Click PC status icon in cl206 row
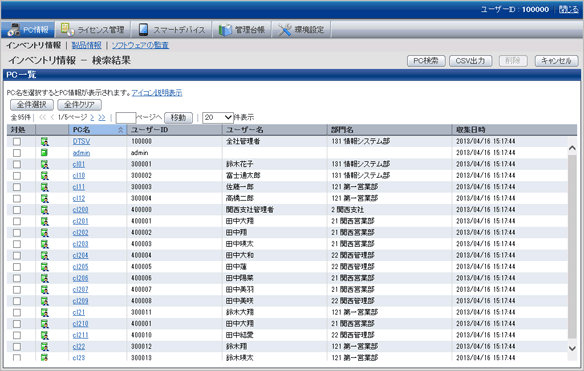This screenshot has width=584, height=371. (45, 278)
